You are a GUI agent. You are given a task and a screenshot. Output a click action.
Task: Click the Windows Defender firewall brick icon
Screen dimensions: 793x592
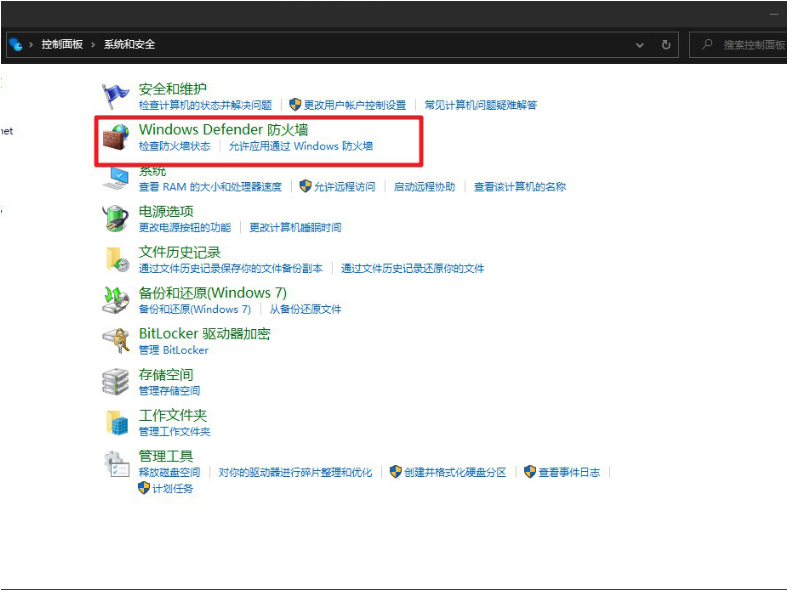pos(117,138)
